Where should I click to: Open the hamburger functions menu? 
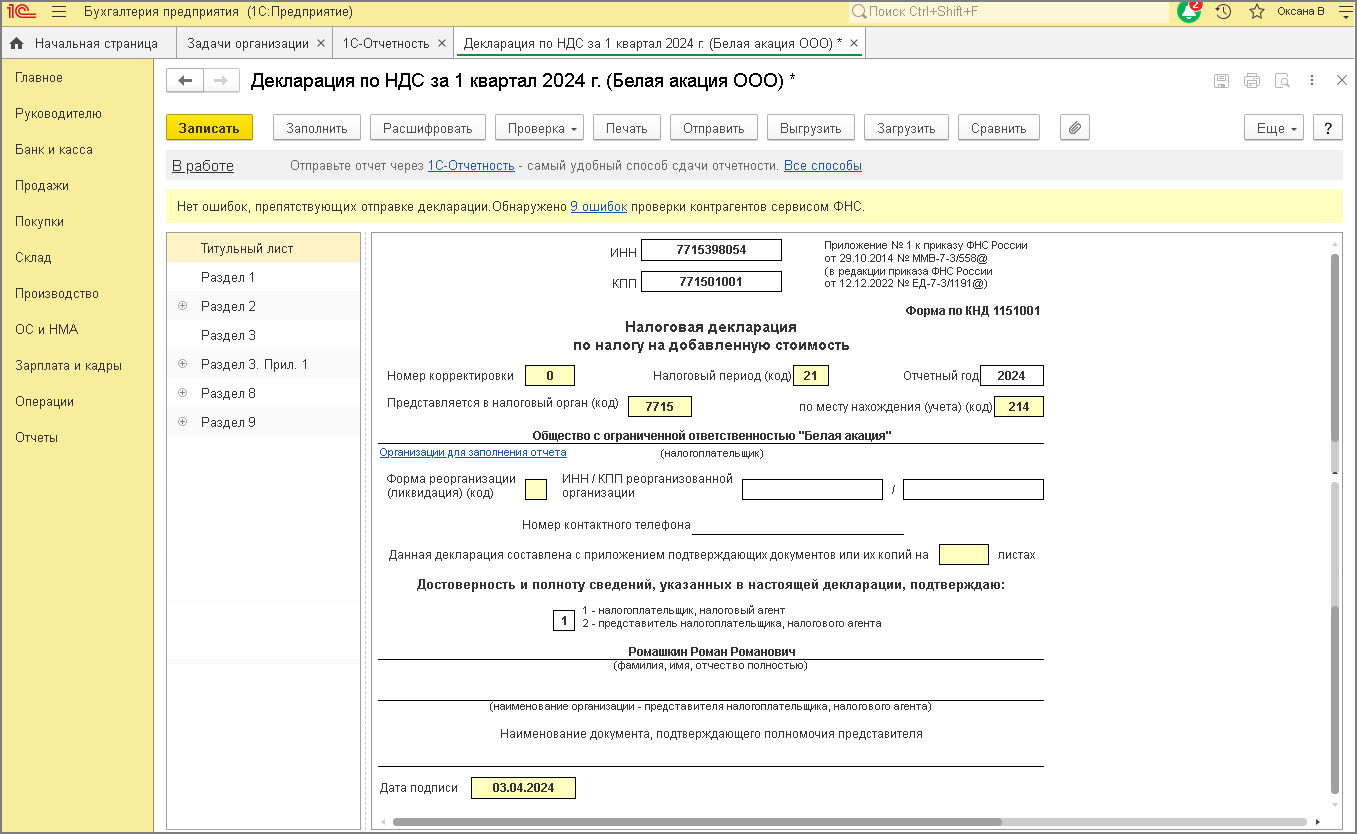58,12
